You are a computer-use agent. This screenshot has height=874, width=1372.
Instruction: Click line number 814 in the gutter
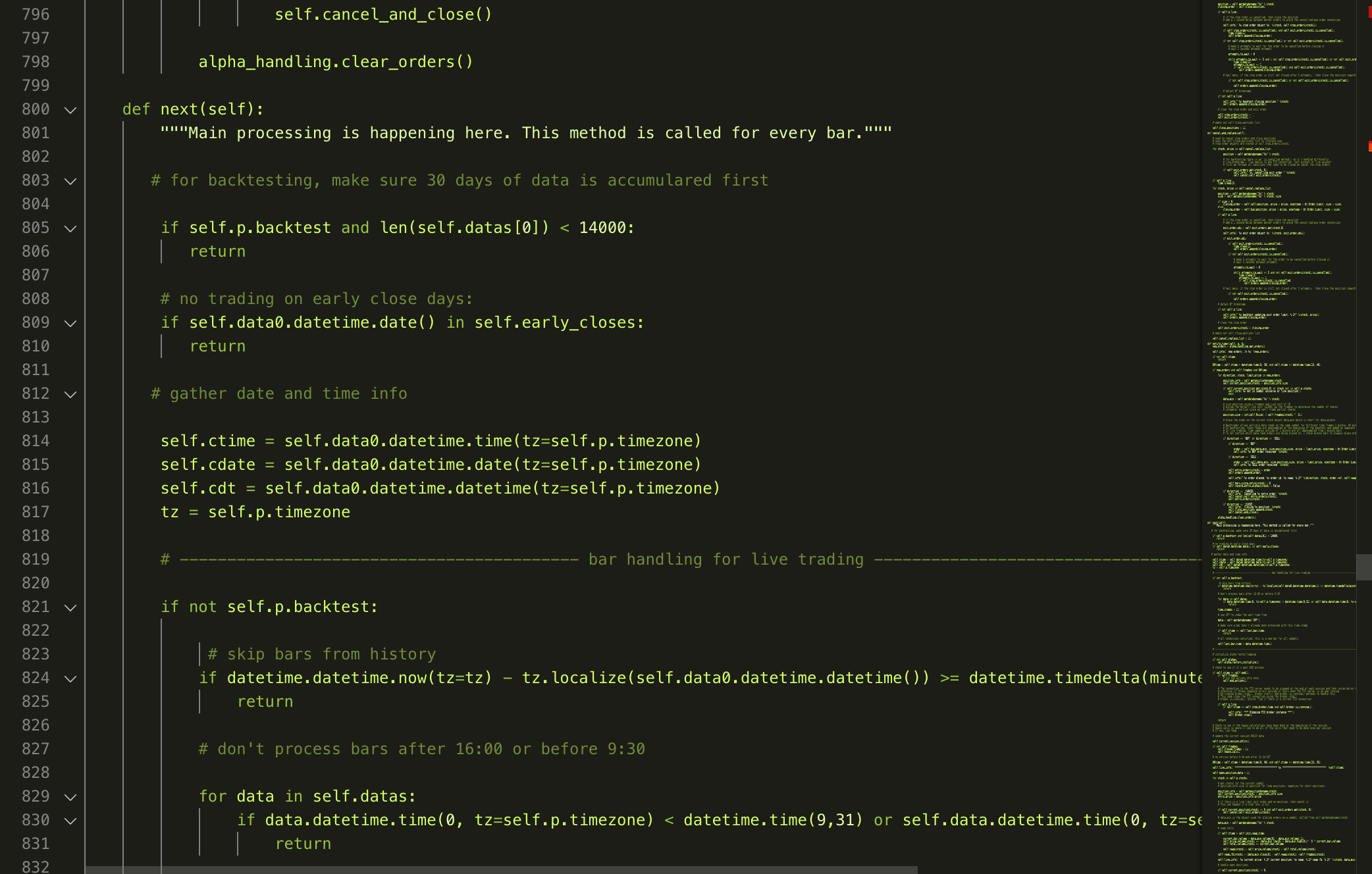(36, 441)
